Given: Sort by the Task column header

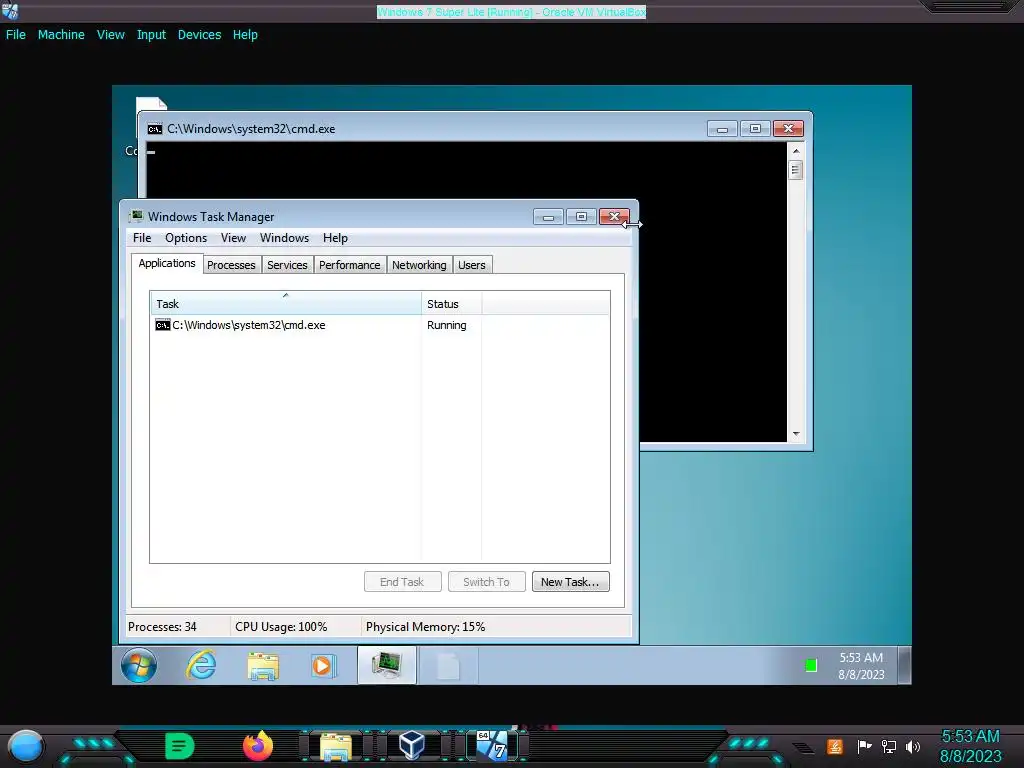Looking at the screenshot, I should pos(286,304).
